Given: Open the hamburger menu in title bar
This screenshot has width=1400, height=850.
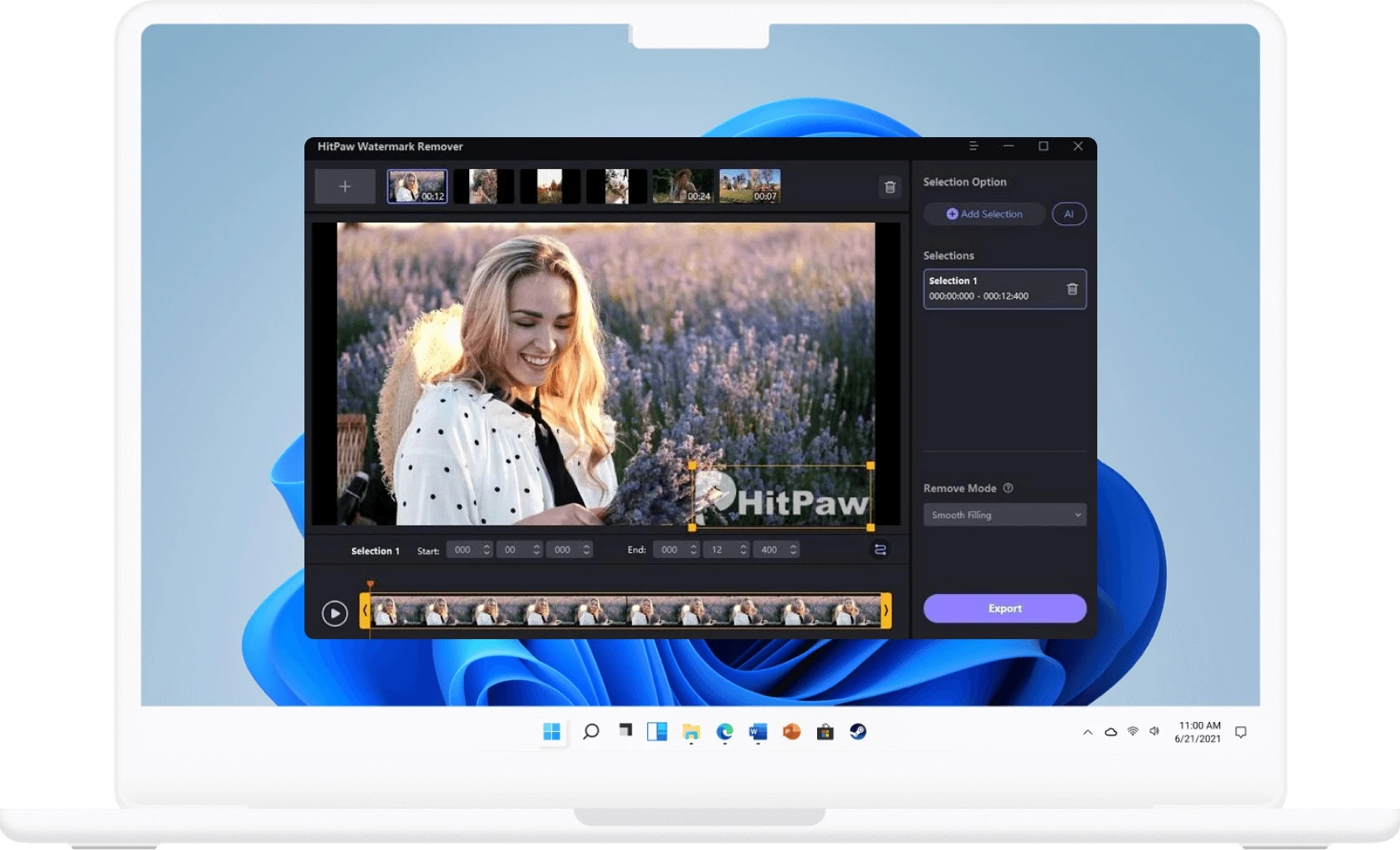Looking at the screenshot, I should (x=973, y=146).
